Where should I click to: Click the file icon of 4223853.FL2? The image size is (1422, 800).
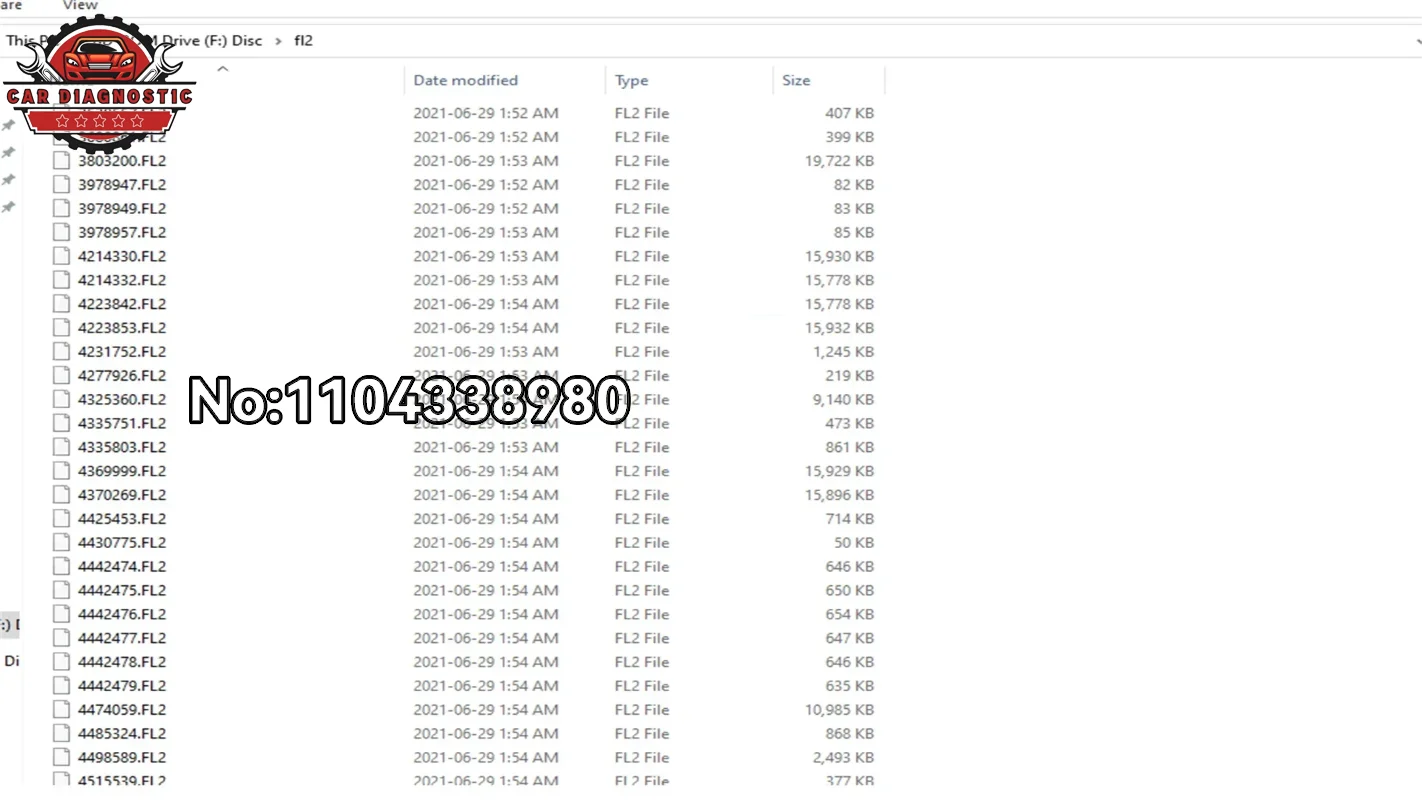[62, 328]
